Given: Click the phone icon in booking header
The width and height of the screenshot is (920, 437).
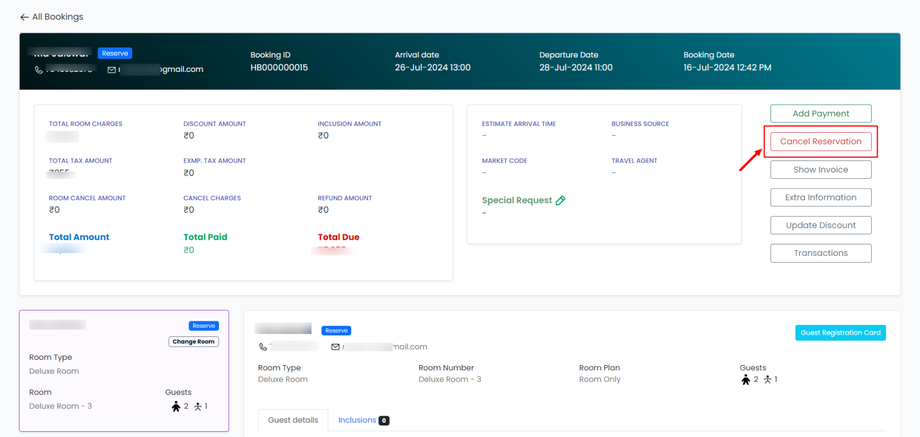Looking at the screenshot, I should click(39, 70).
